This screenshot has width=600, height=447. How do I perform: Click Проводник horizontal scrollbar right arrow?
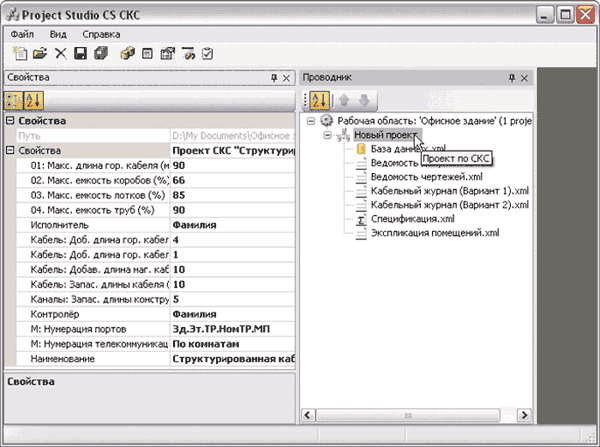[x=524, y=415]
